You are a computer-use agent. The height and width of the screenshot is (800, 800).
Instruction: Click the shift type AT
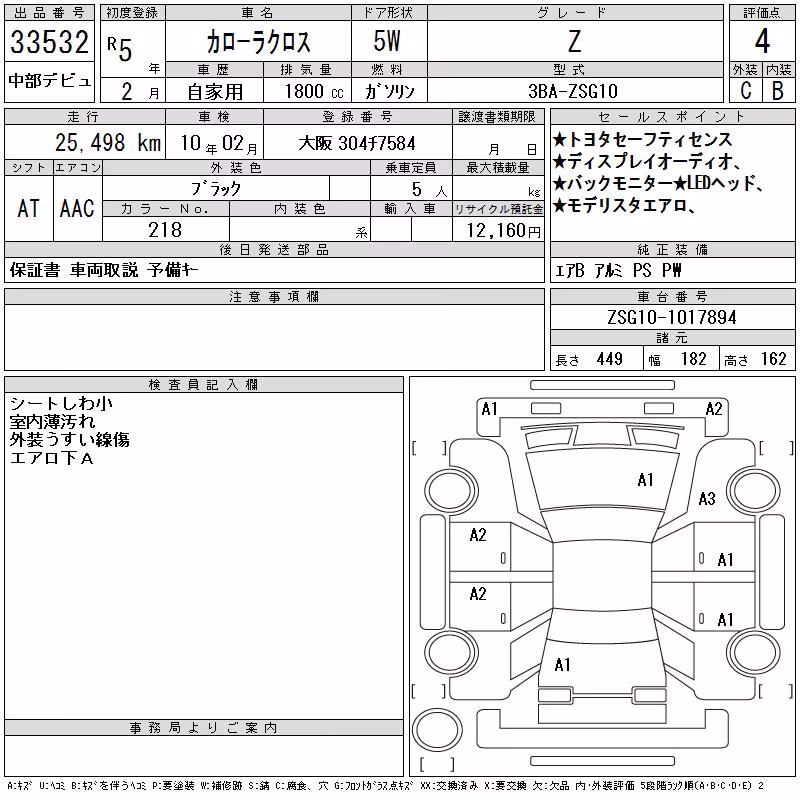tap(28, 209)
